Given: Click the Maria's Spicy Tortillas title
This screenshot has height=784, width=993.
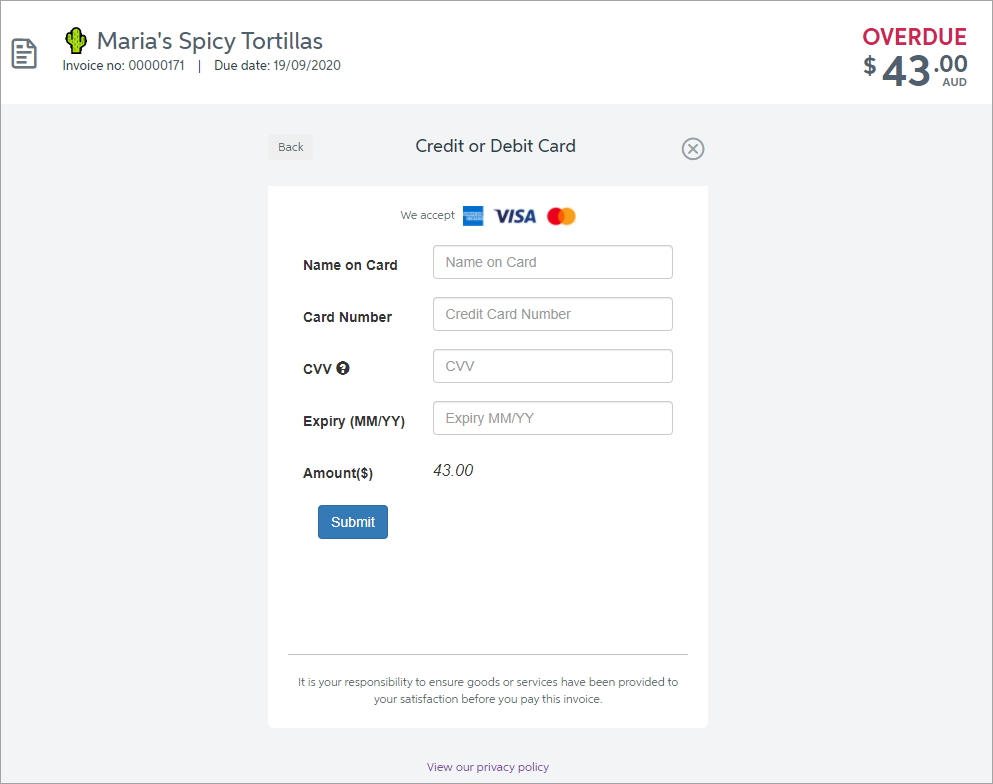Looking at the screenshot, I should pos(210,41).
